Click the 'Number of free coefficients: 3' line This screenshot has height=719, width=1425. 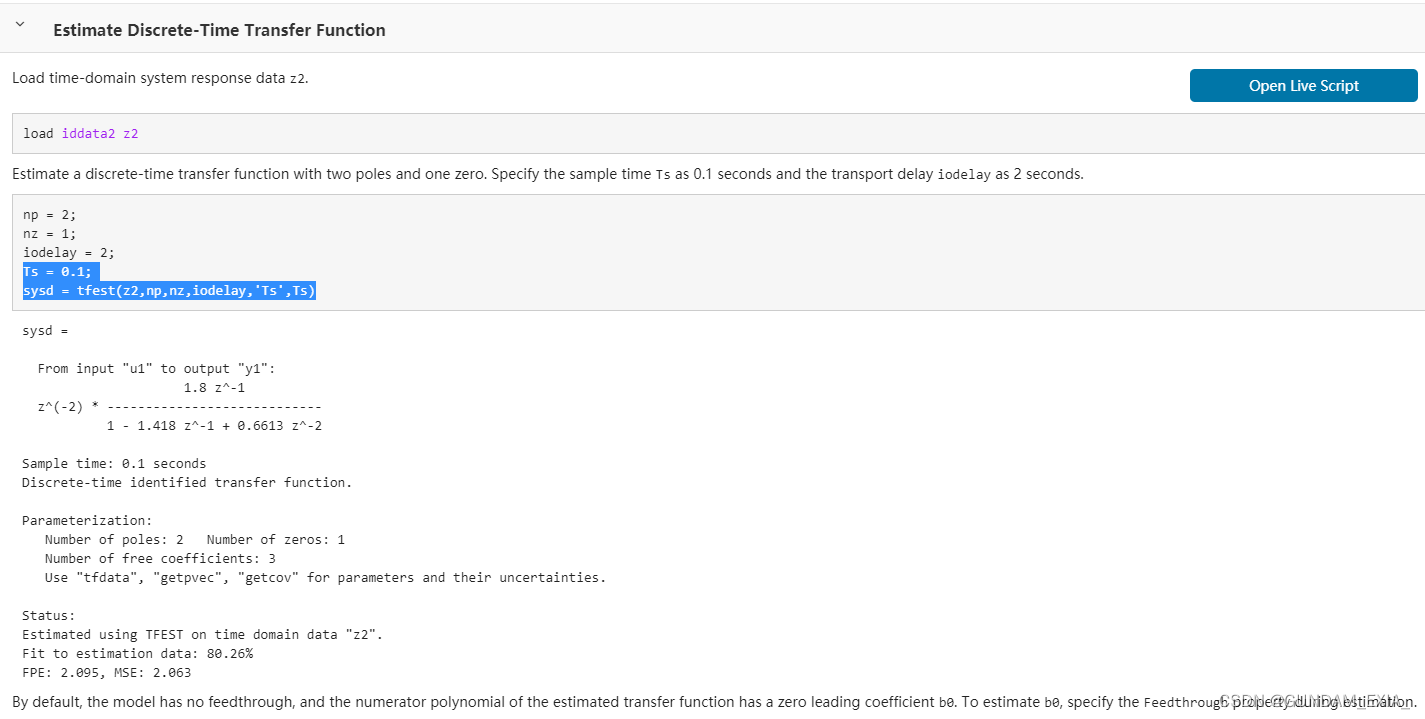[x=160, y=559]
